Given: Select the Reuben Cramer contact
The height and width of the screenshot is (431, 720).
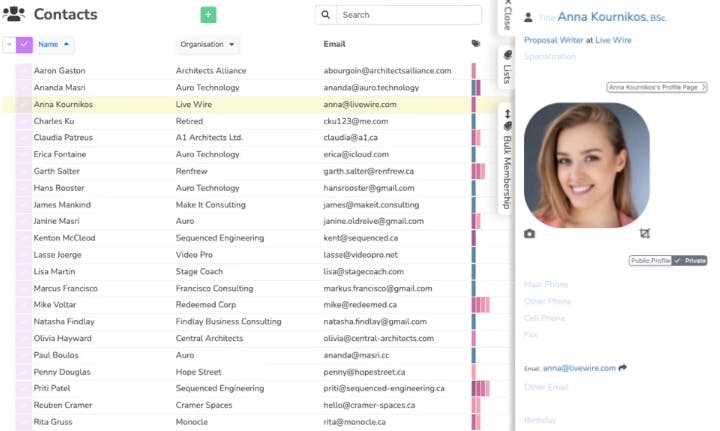Looking at the screenshot, I should [63, 405].
